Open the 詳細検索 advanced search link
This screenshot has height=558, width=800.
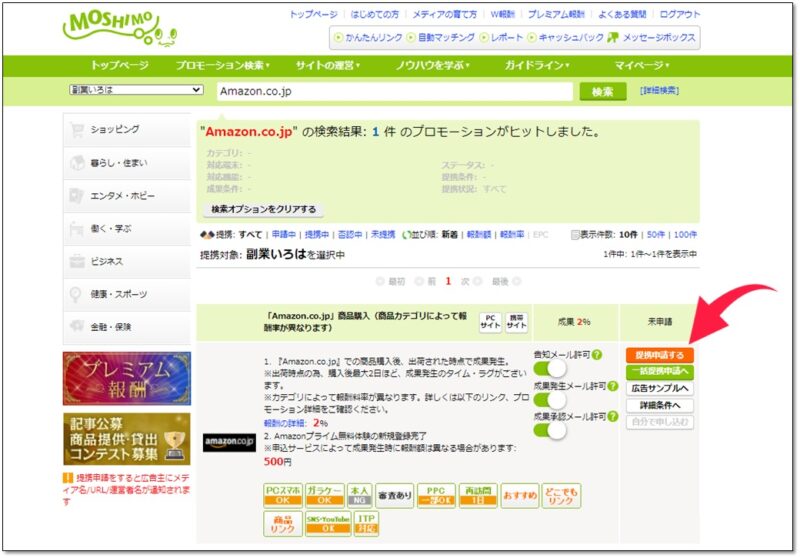[x=659, y=91]
